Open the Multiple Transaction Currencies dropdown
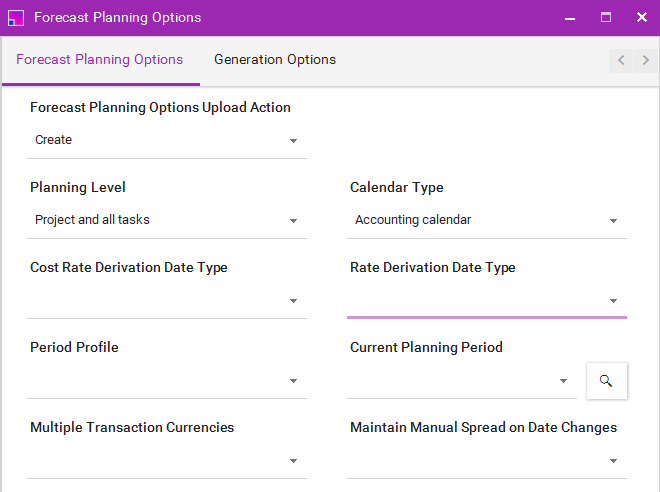Viewport: 660px width, 492px height. 167,460
